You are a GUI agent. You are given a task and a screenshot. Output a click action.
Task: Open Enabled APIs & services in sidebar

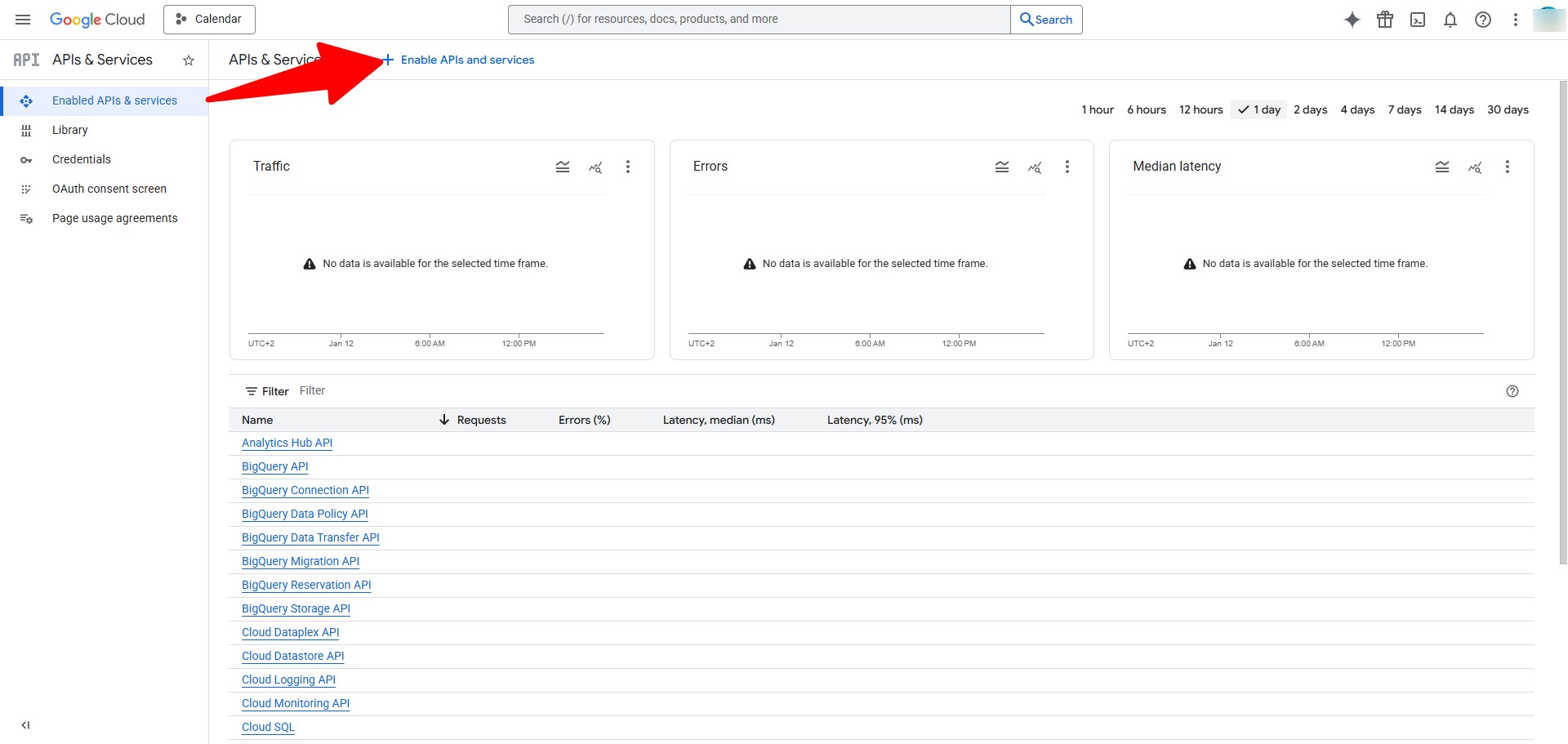point(105,100)
